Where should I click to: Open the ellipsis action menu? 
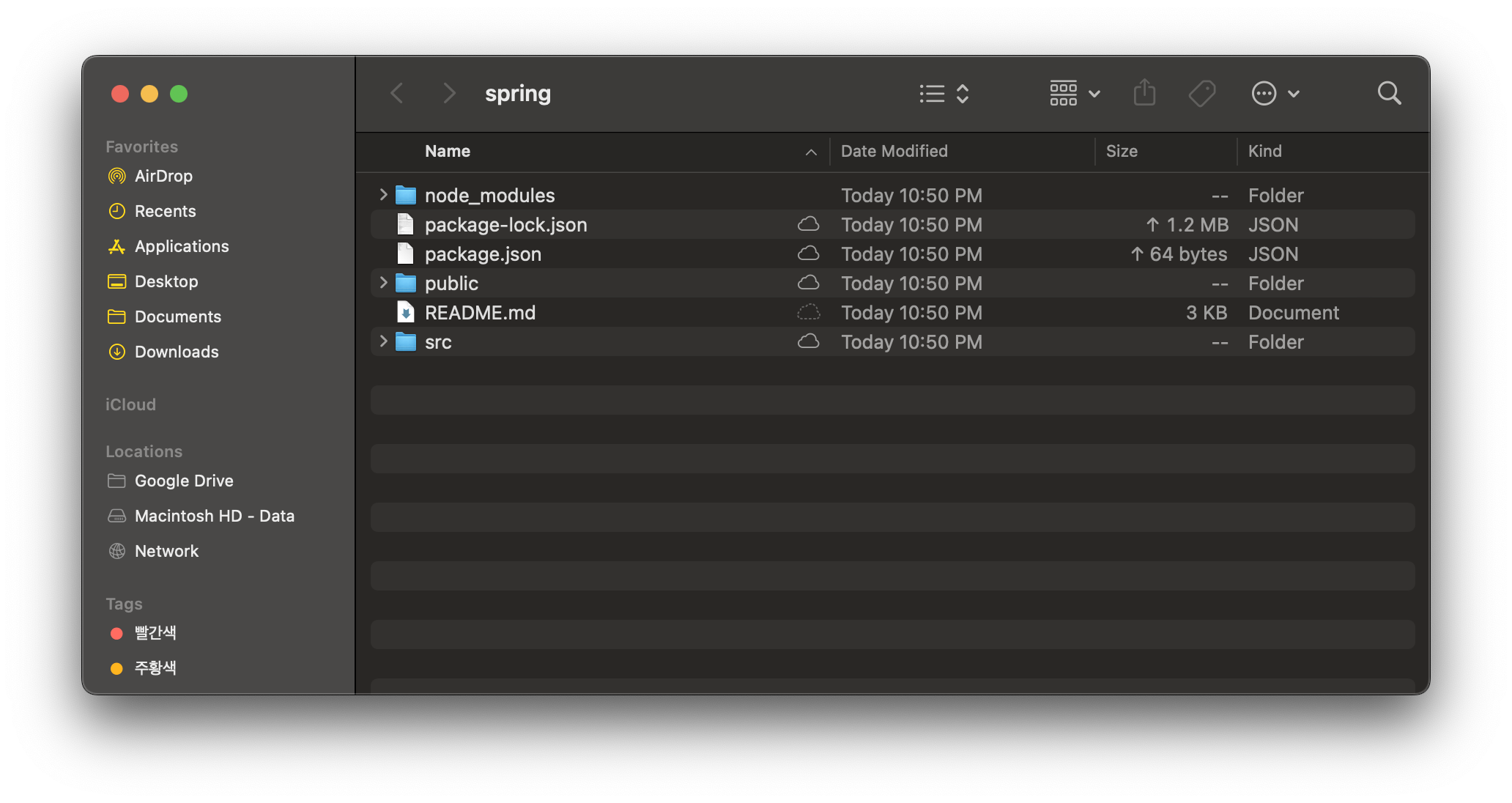(1275, 94)
